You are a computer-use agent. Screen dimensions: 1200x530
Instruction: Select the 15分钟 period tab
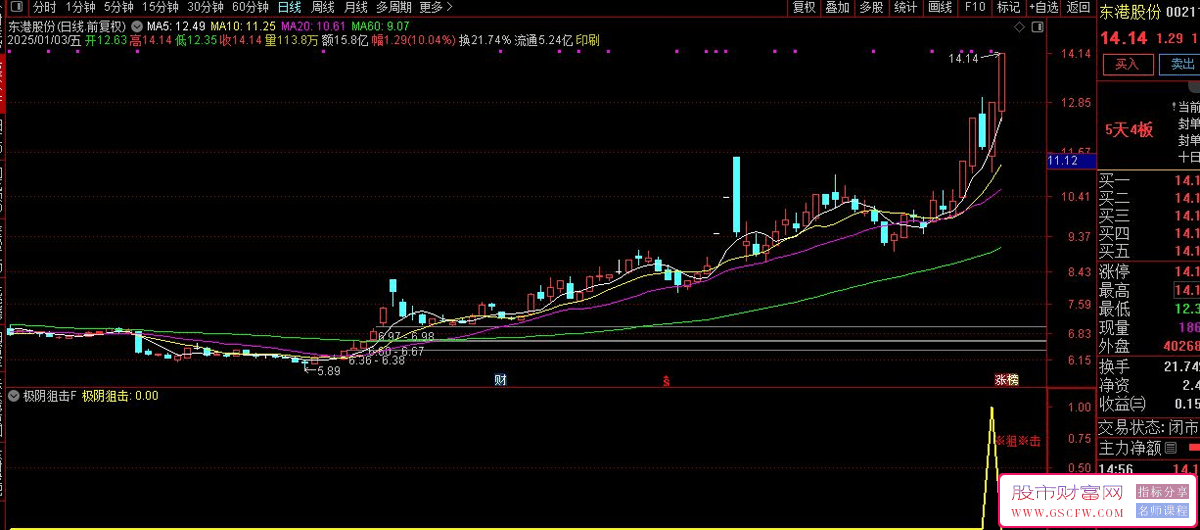(x=160, y=7)
